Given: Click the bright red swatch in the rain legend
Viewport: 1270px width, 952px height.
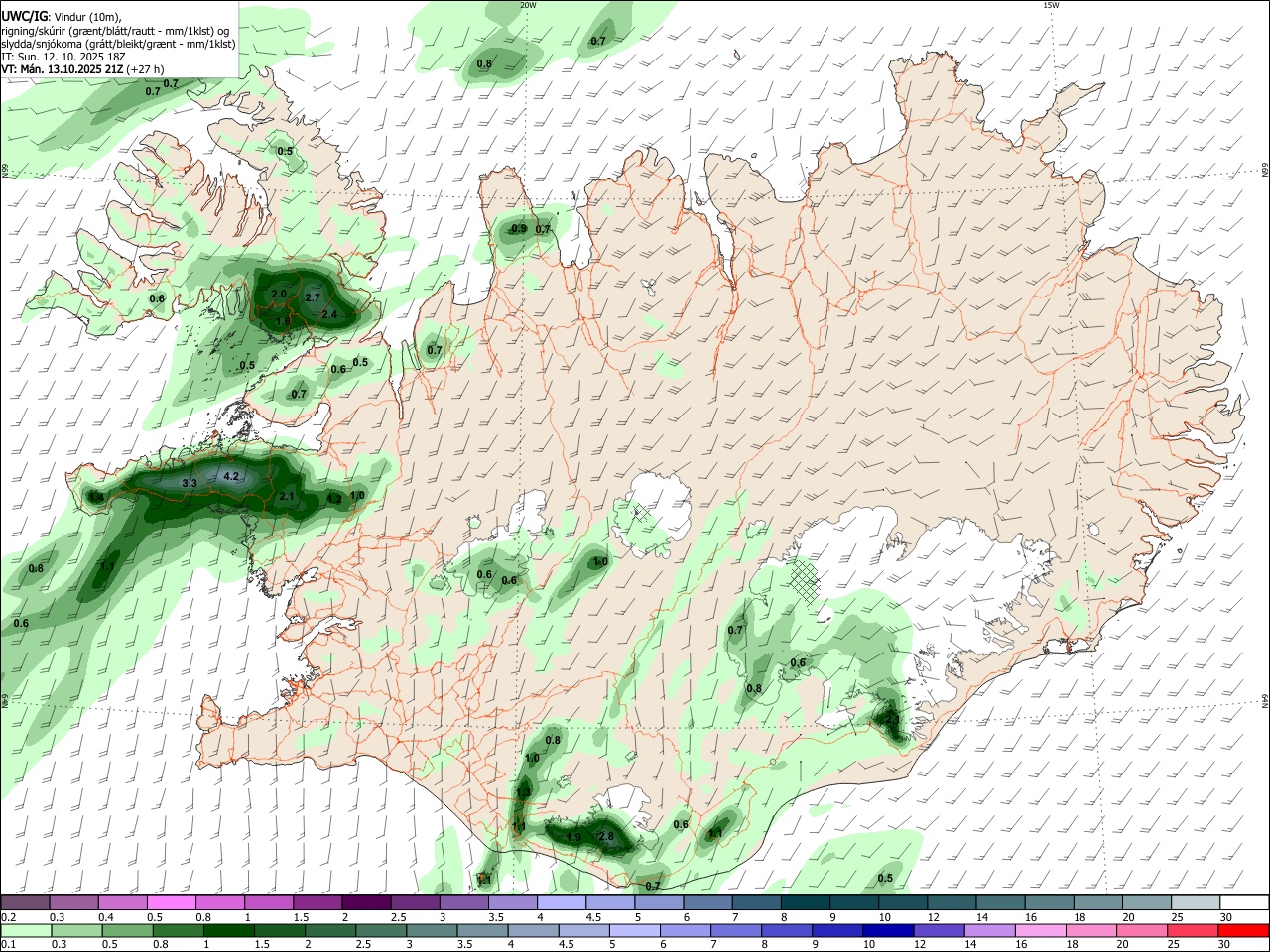Looking at the screenshot, I should (1244, 930).
